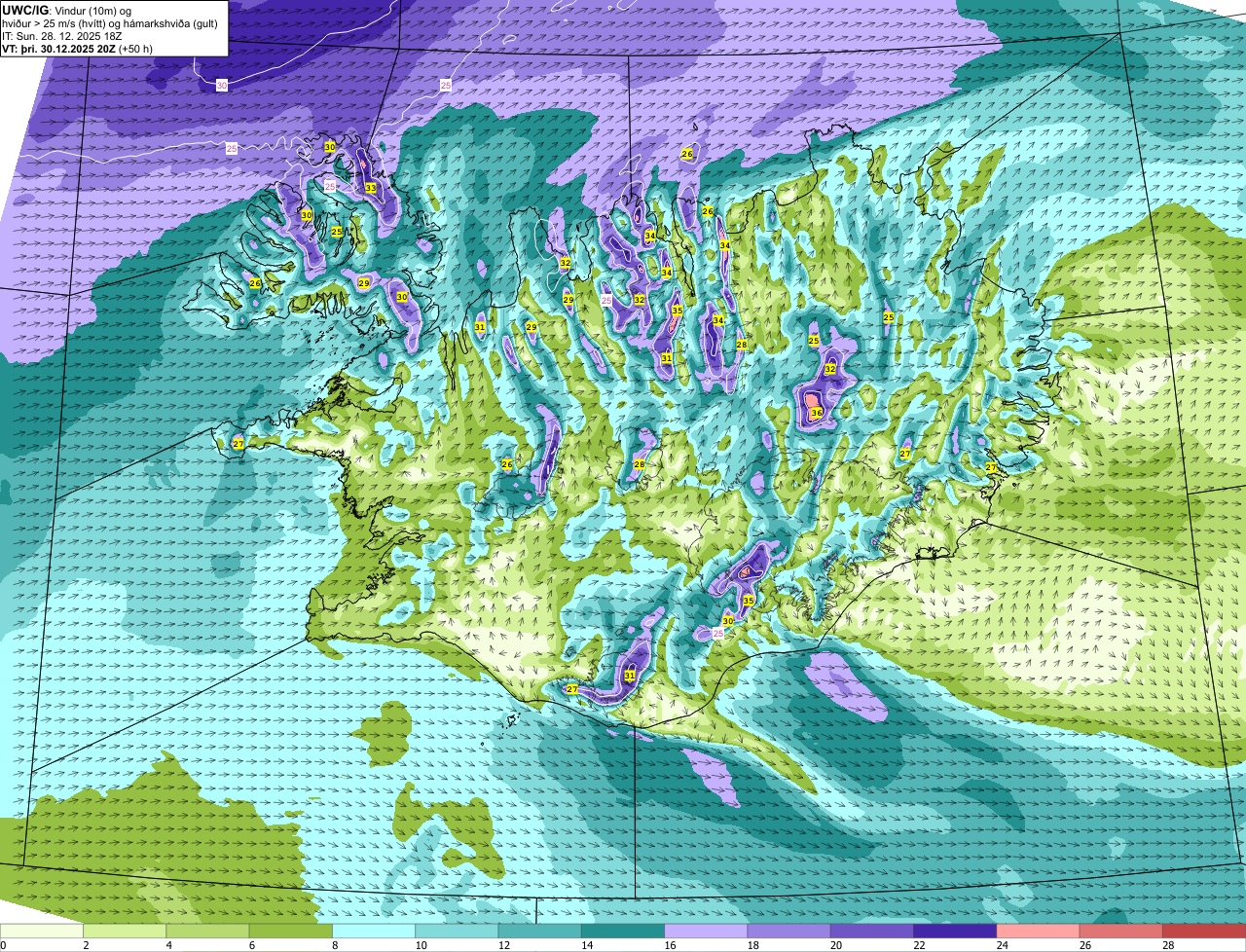The image size is (1246, 952).
Task: Click the bold UWC/IG title text
Action: [x=24, y=11]
